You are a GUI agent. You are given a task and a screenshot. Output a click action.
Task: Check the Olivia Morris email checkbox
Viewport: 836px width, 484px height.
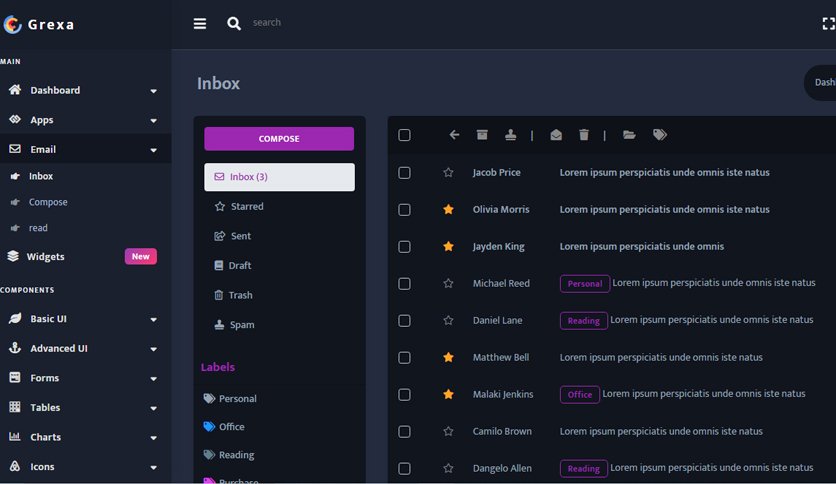pyautogui.click(x=404, y=209)
